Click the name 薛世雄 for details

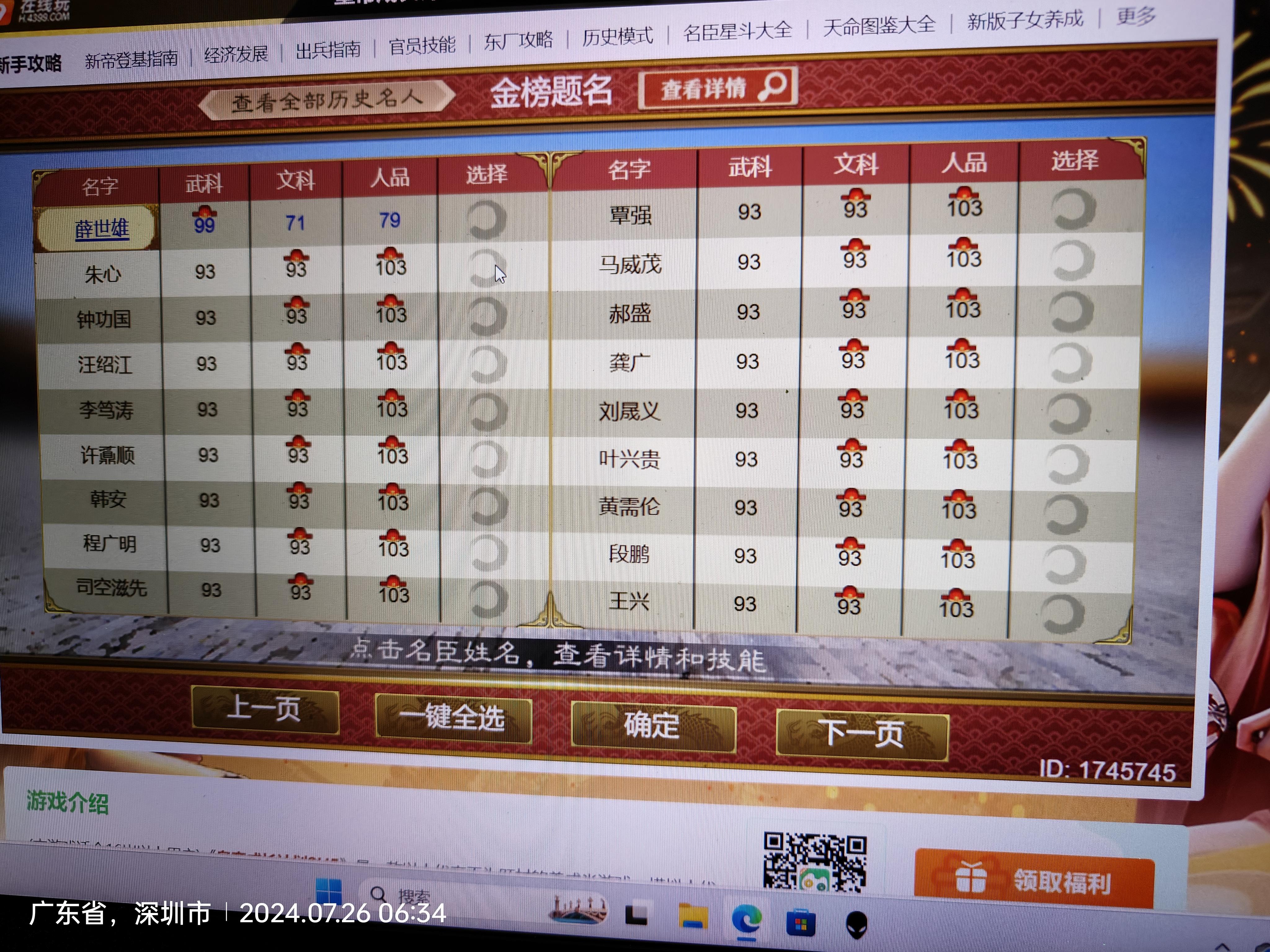point(102,229)
